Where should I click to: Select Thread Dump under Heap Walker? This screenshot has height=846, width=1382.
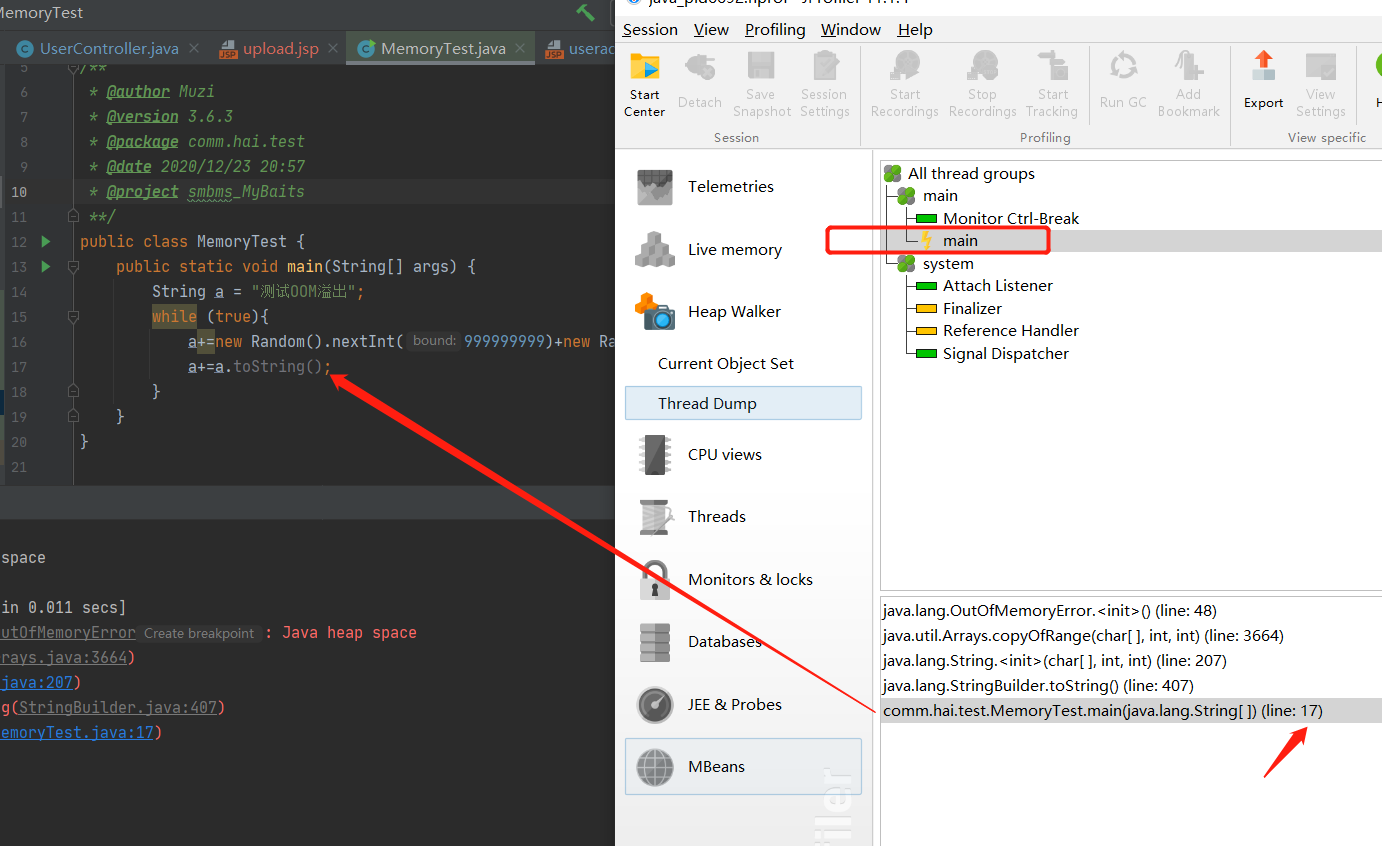click(742, 403)
